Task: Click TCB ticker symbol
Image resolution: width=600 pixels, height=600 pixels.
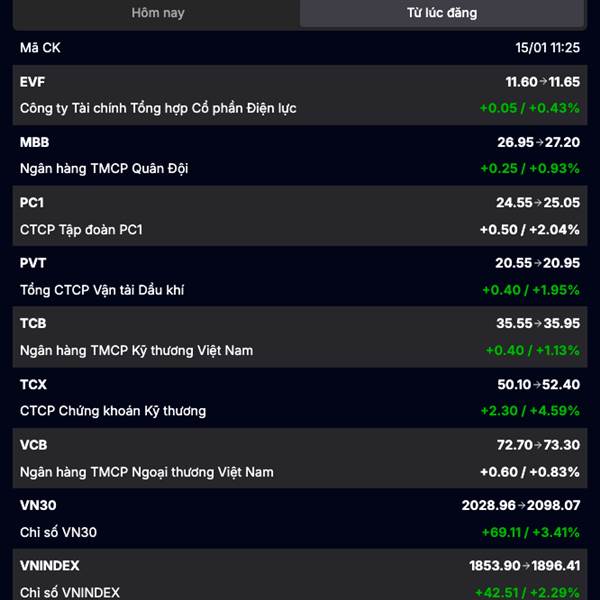Action: tap(33, 323)
